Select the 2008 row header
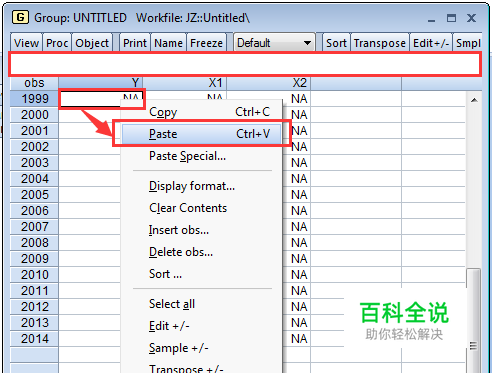The width and height of the screenshot is (492, 373). tap(34, 243)
